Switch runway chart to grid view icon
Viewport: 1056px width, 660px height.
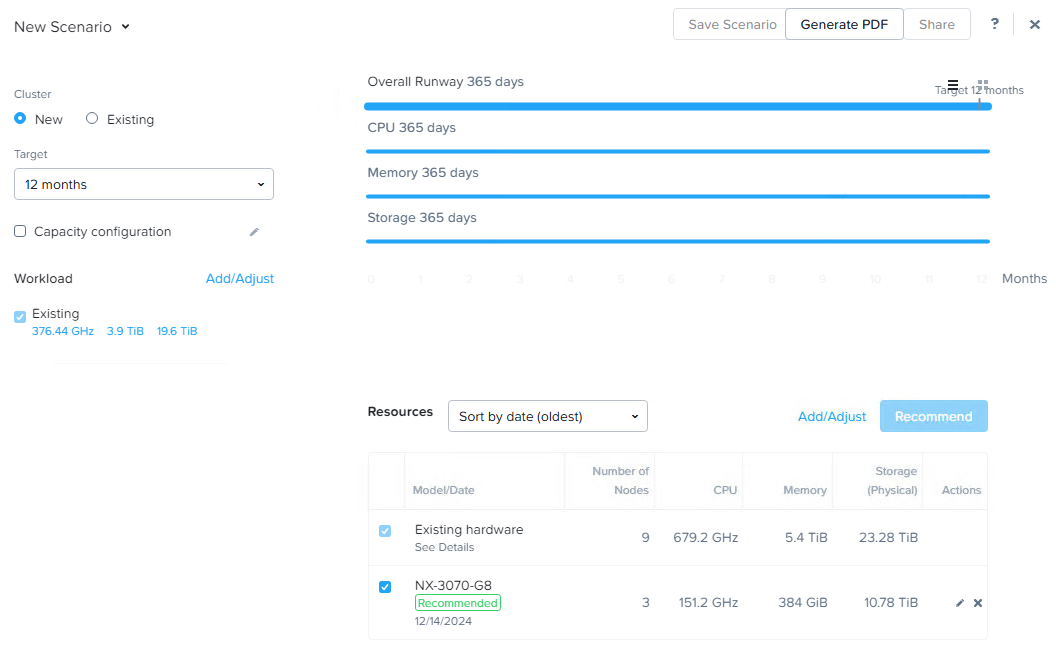point(983,85)
